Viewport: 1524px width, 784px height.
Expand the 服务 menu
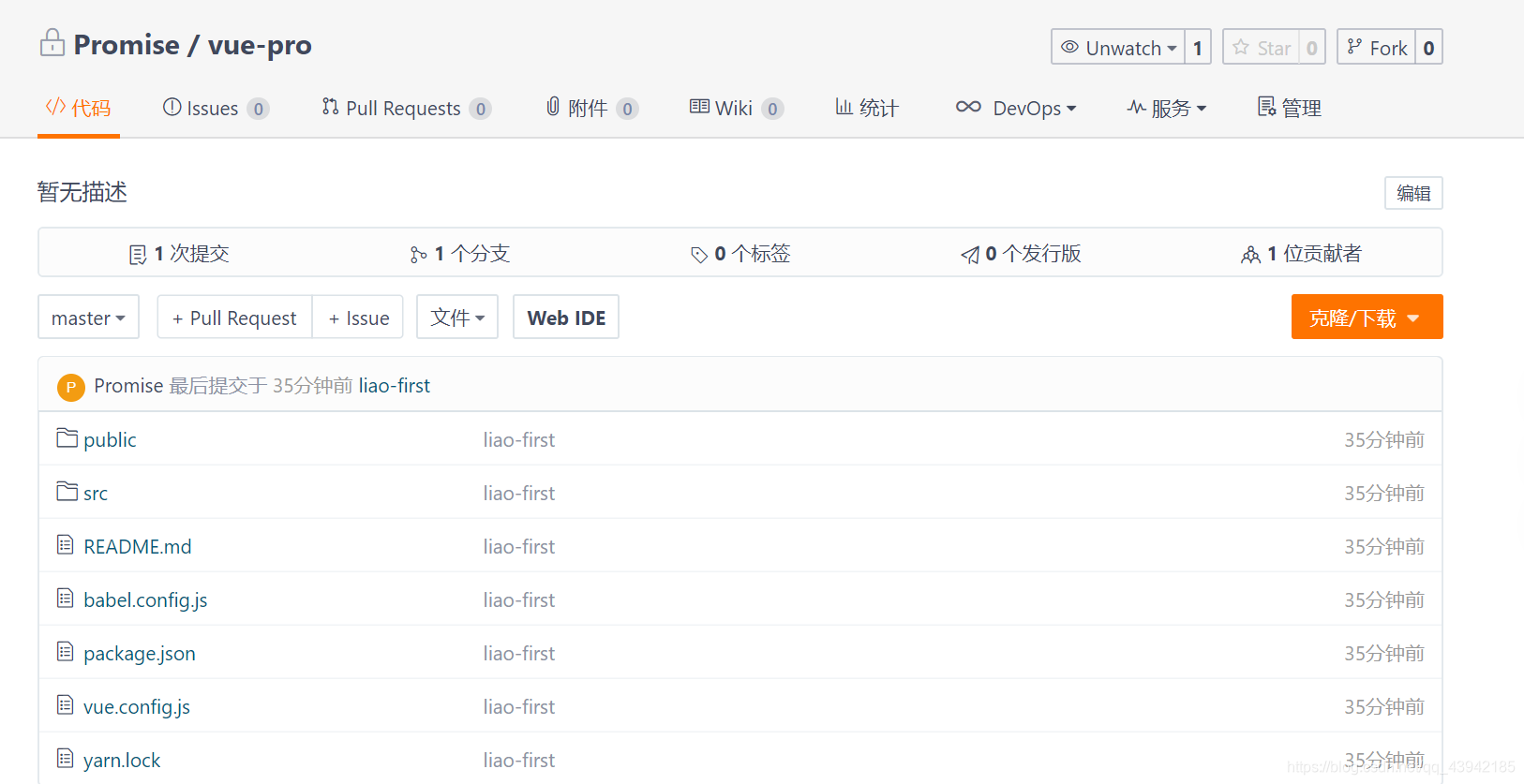(1167, 108)
